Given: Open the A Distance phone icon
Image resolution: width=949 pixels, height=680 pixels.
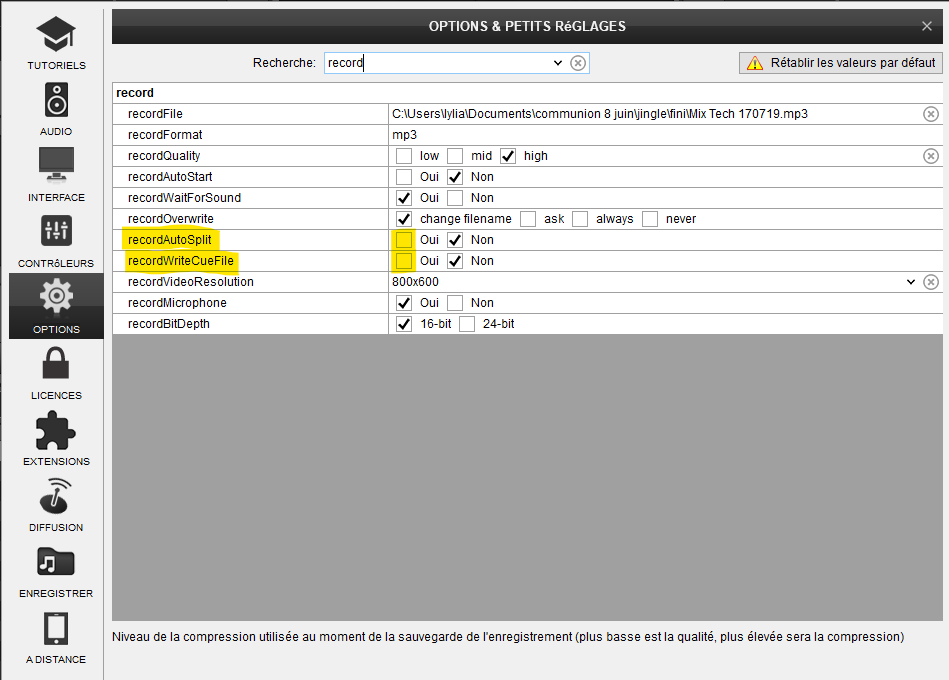Looking at the screenshot, I should 56,628.
